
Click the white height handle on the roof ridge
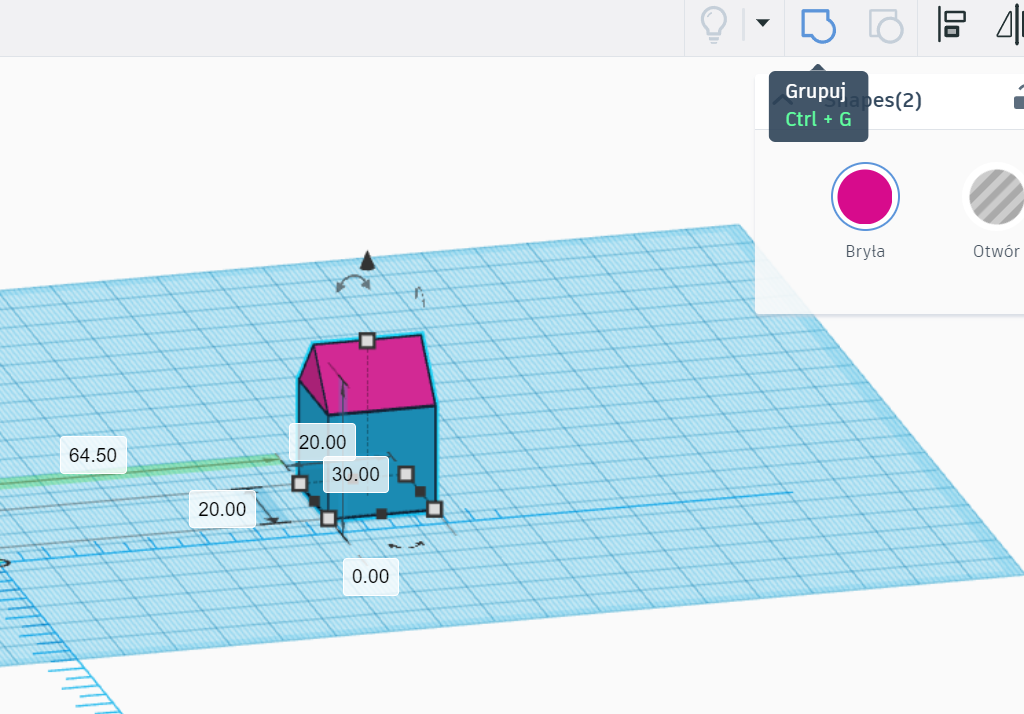point(367,340)
